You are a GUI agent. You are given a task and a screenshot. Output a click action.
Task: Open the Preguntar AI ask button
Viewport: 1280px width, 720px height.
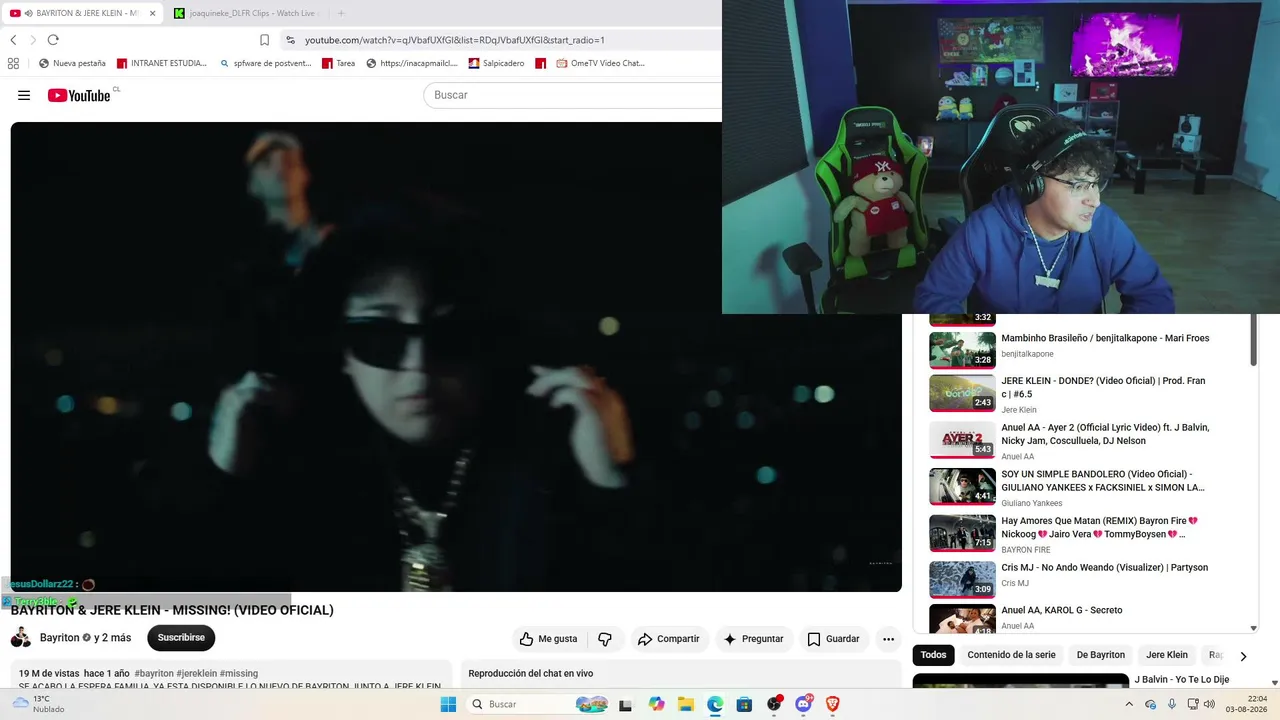coord(754,639)
